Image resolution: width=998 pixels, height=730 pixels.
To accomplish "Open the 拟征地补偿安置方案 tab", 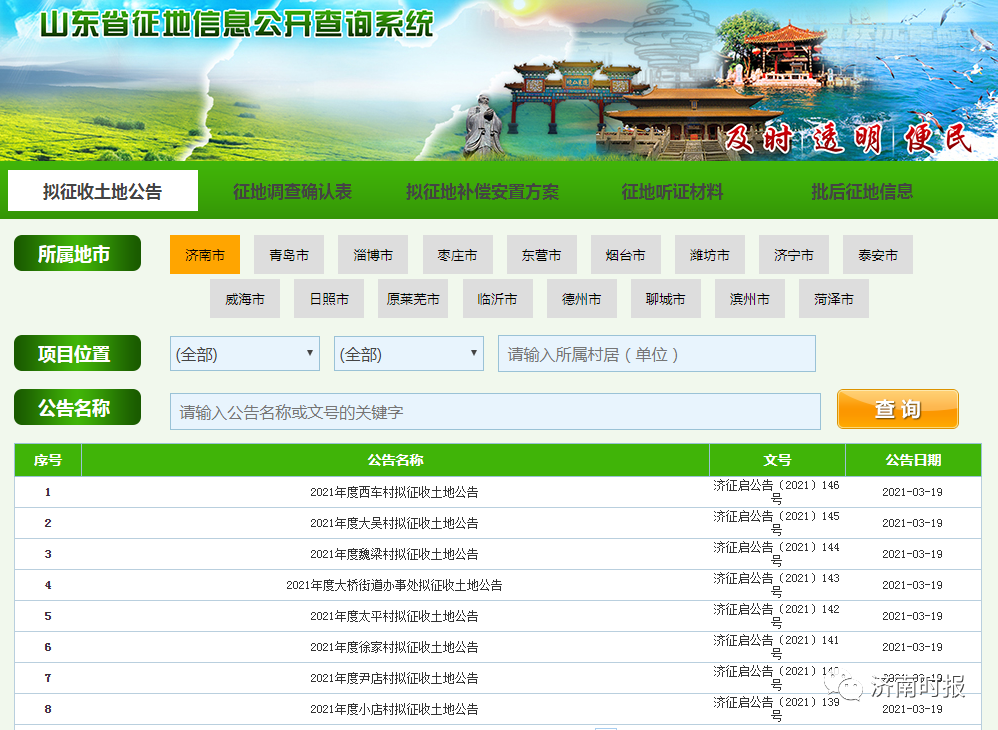I will [482, 192].
